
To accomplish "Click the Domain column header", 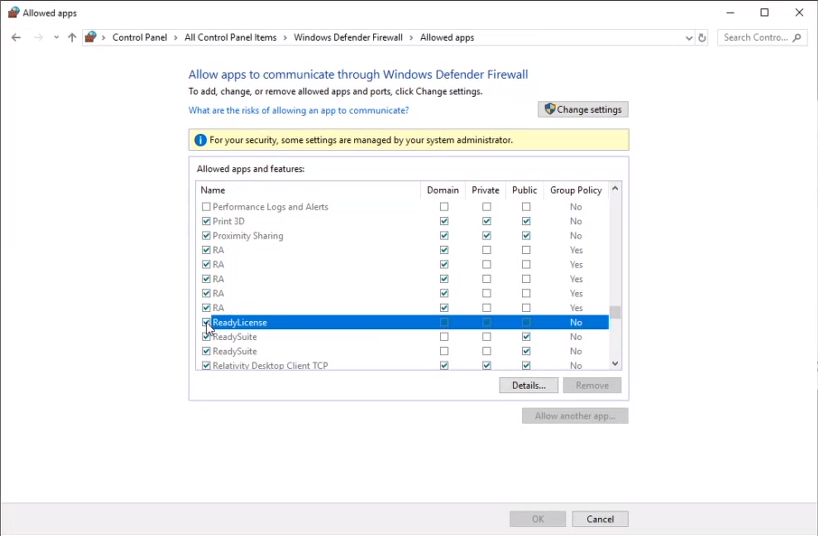I will 443,190.
